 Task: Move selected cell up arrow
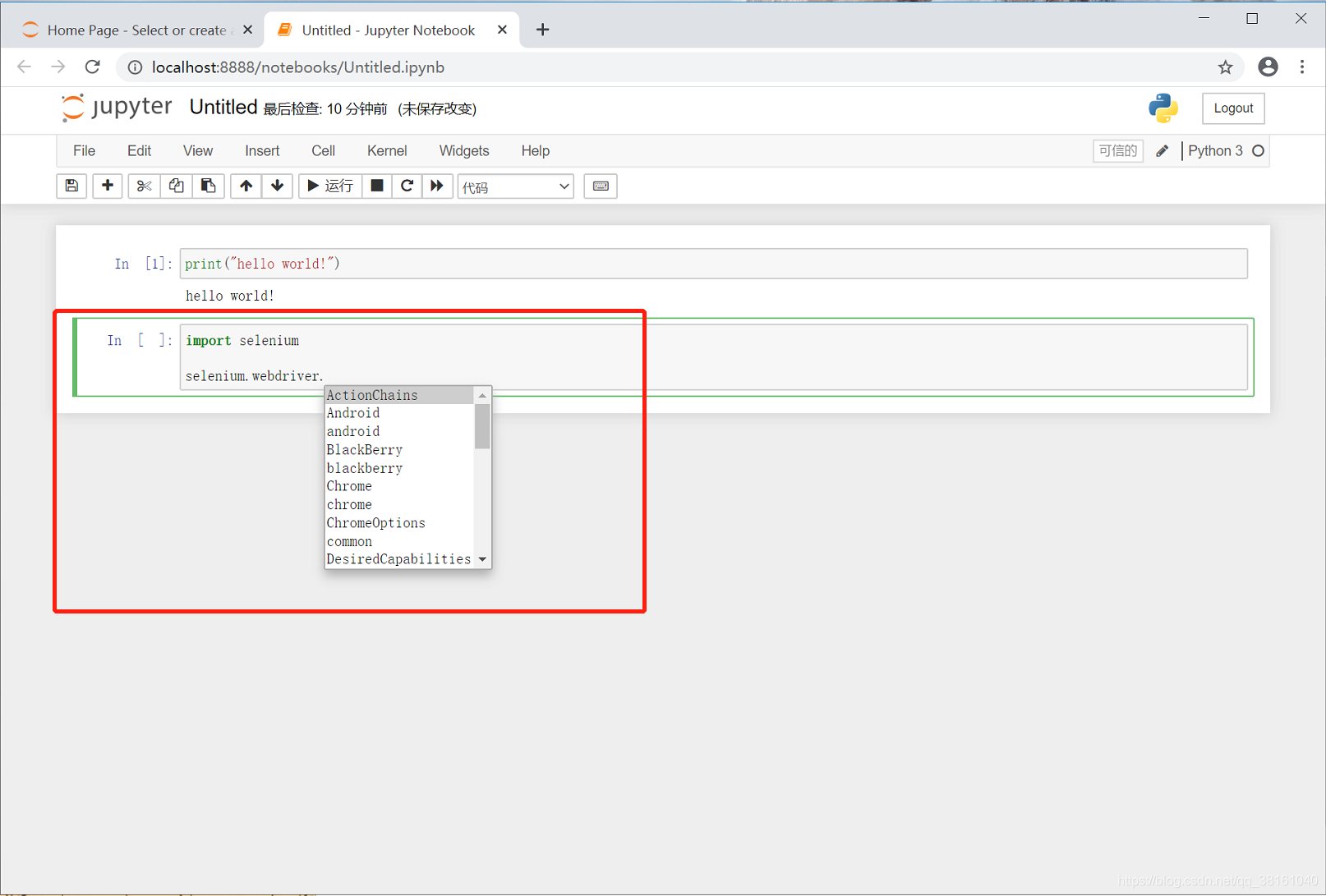tap(246, 186)
